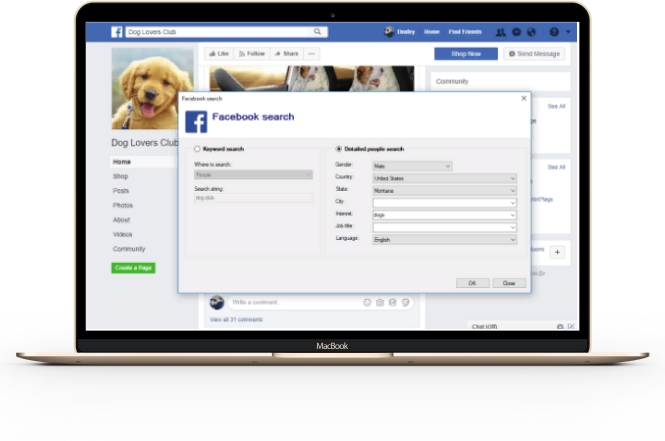The width and height of the screenshot is (665, 441).
Task: Open the Job title combo box
Action: pyautogui.click(x=444, y=227)
